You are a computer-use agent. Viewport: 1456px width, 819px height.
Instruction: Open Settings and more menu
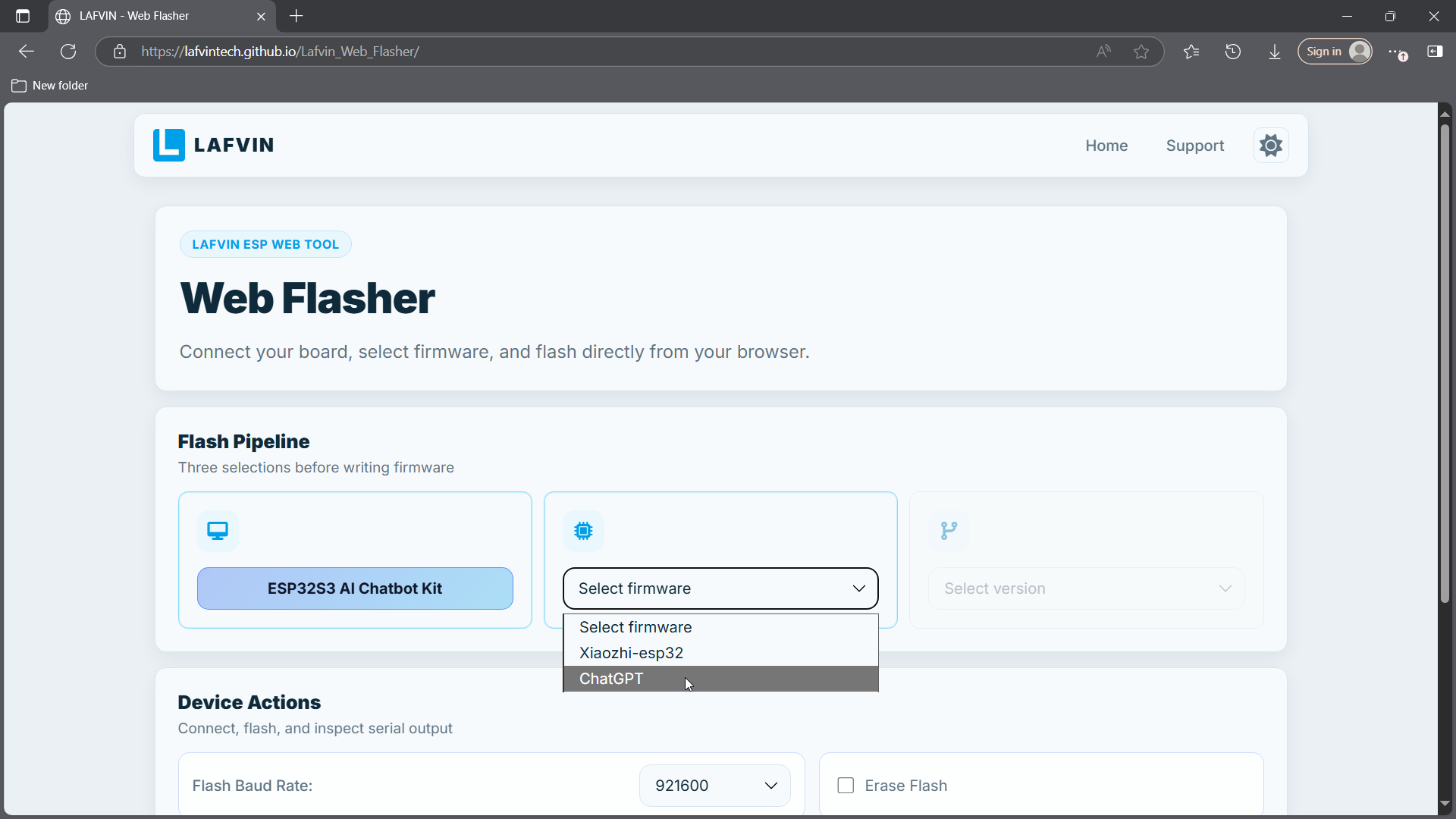click(x=1398, y=52)
